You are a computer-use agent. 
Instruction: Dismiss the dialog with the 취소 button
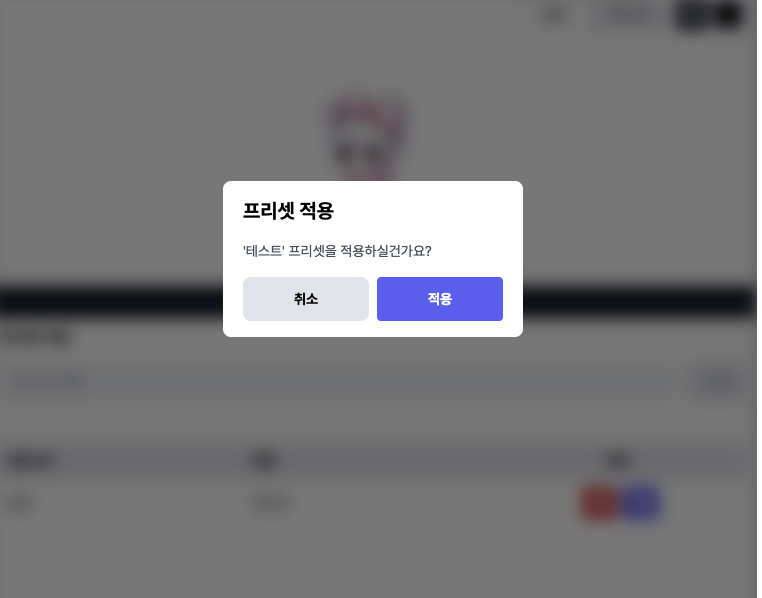click(306, 299)
